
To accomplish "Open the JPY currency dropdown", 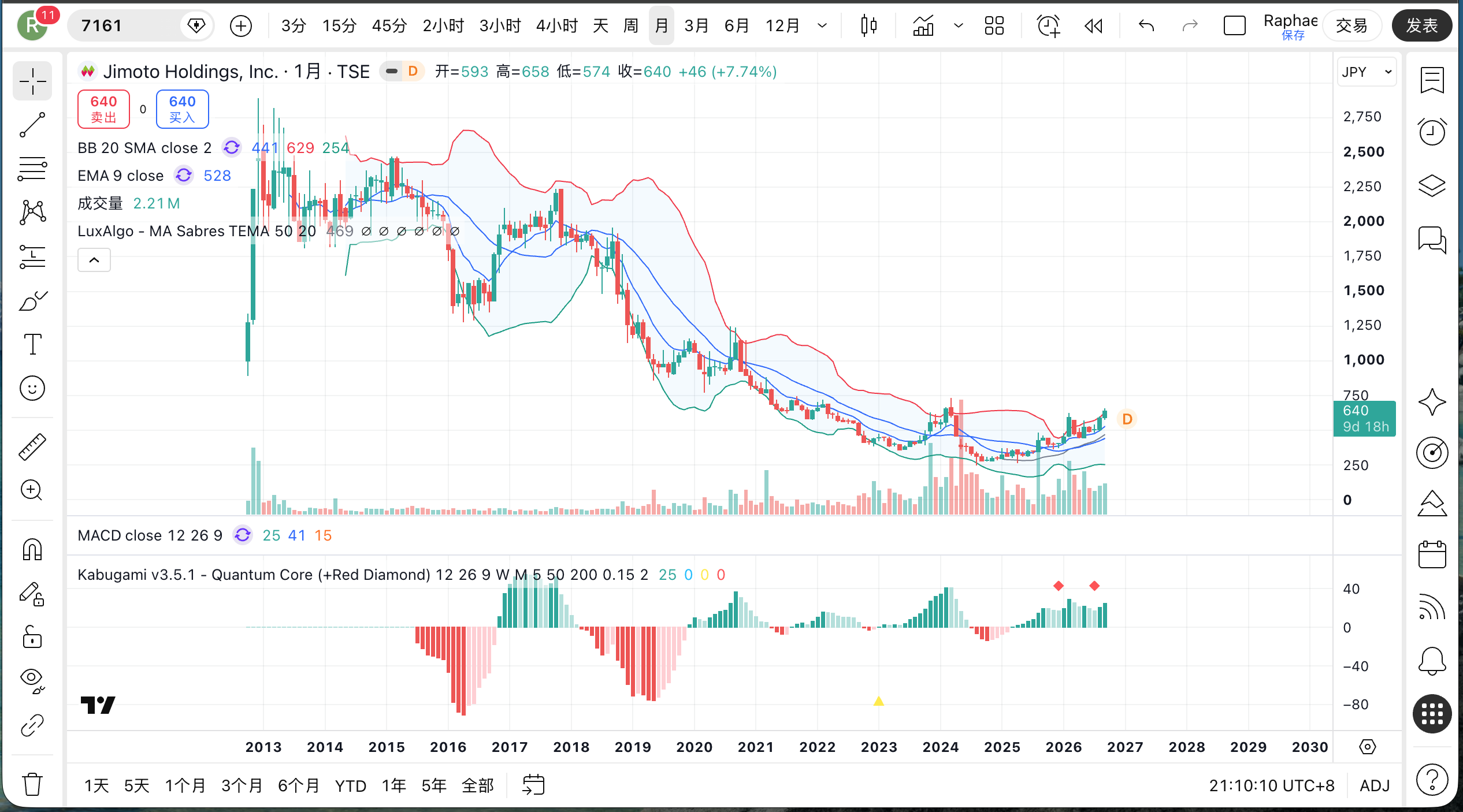I will click(x=1367, y=72).
